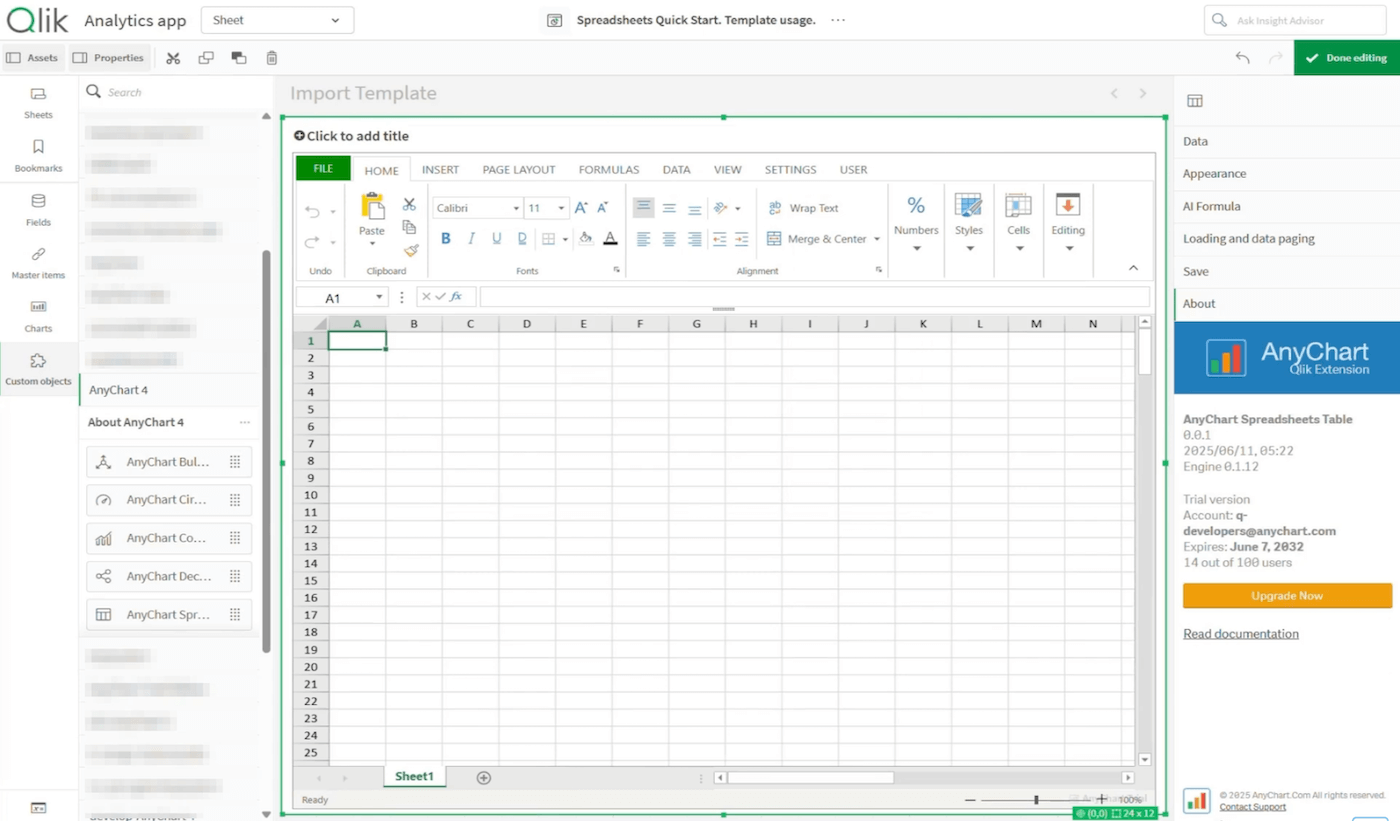The height and width of the screenshot is (821, 1400).
Task: Add a new sheet with the plus icon
Action: (x=484, y=777)
